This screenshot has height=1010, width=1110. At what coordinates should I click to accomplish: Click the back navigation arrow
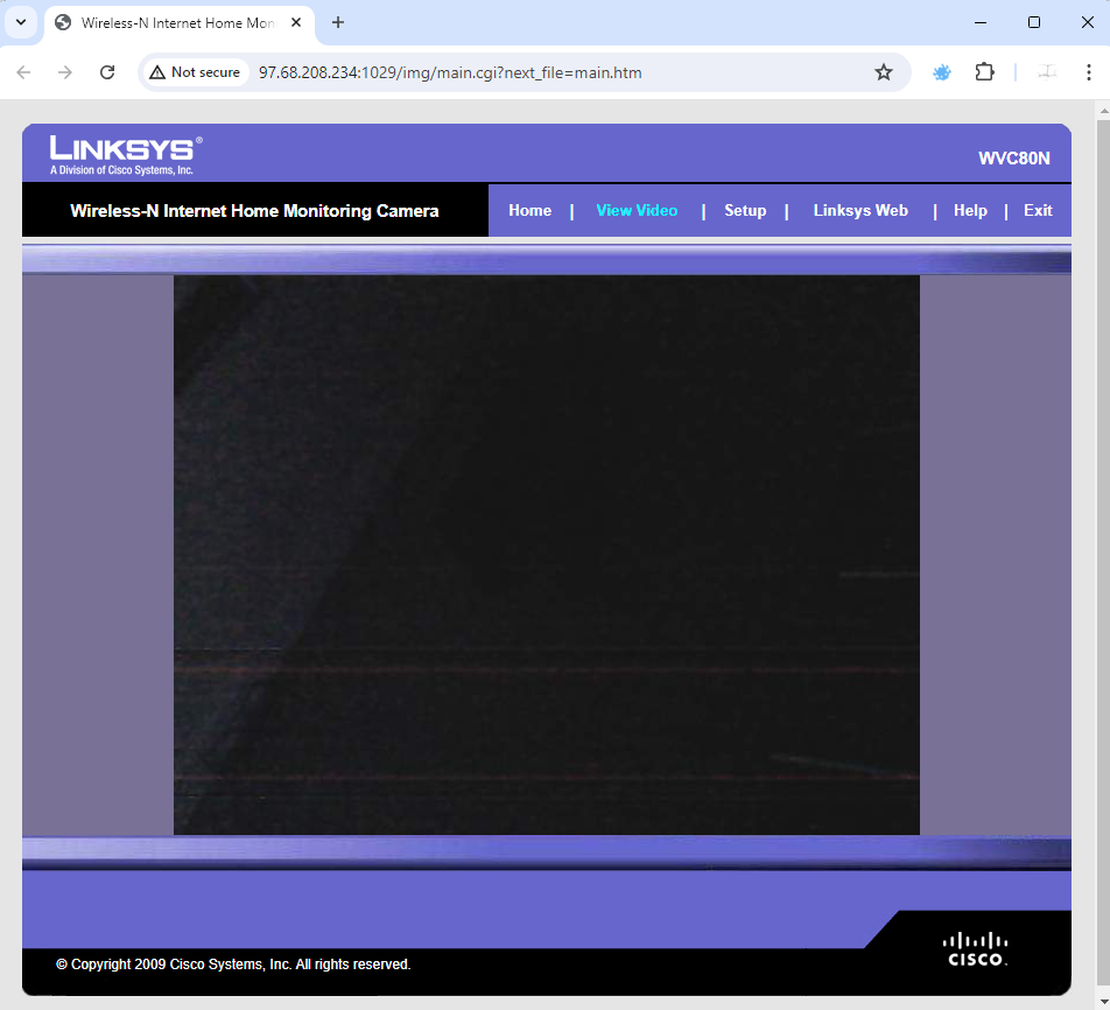click(x=23, y=72)
